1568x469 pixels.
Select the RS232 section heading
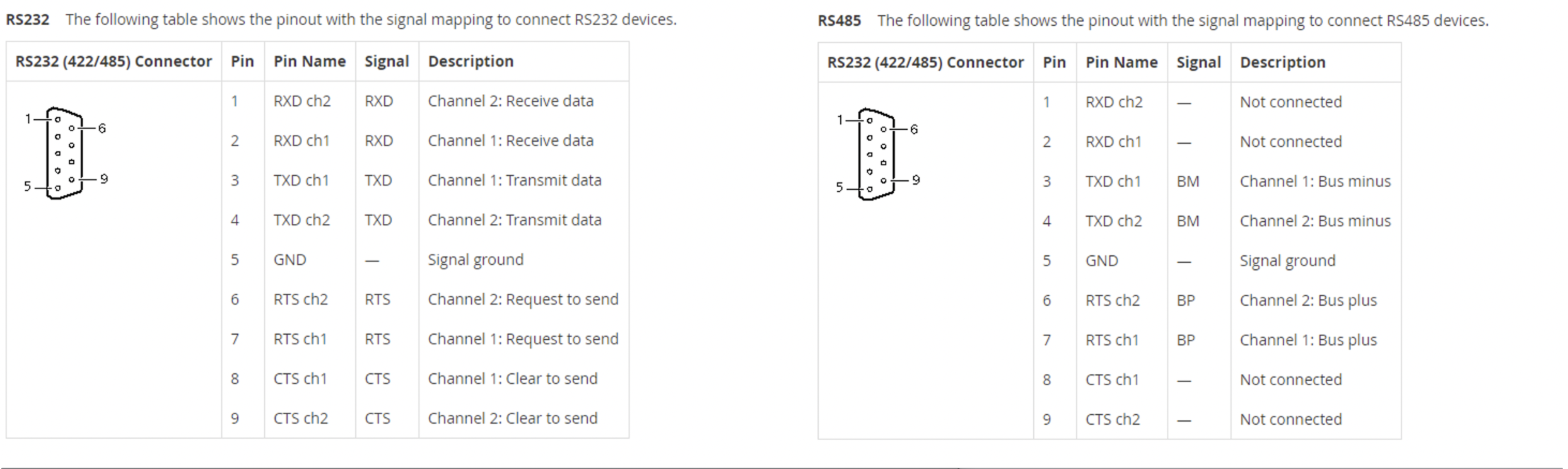click(28, 20)
